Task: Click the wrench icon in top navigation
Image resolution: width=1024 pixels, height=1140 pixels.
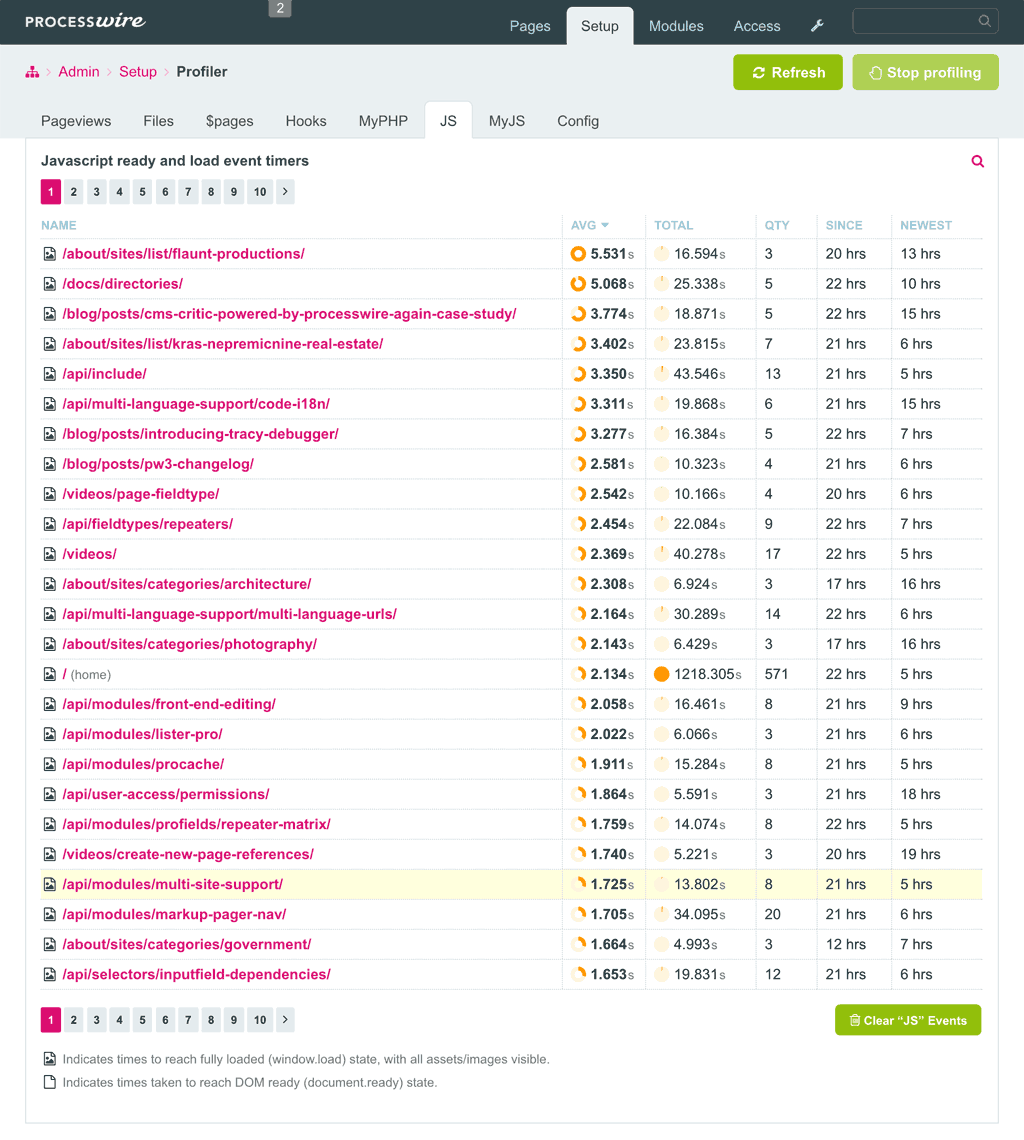Action: click(817, 26)
